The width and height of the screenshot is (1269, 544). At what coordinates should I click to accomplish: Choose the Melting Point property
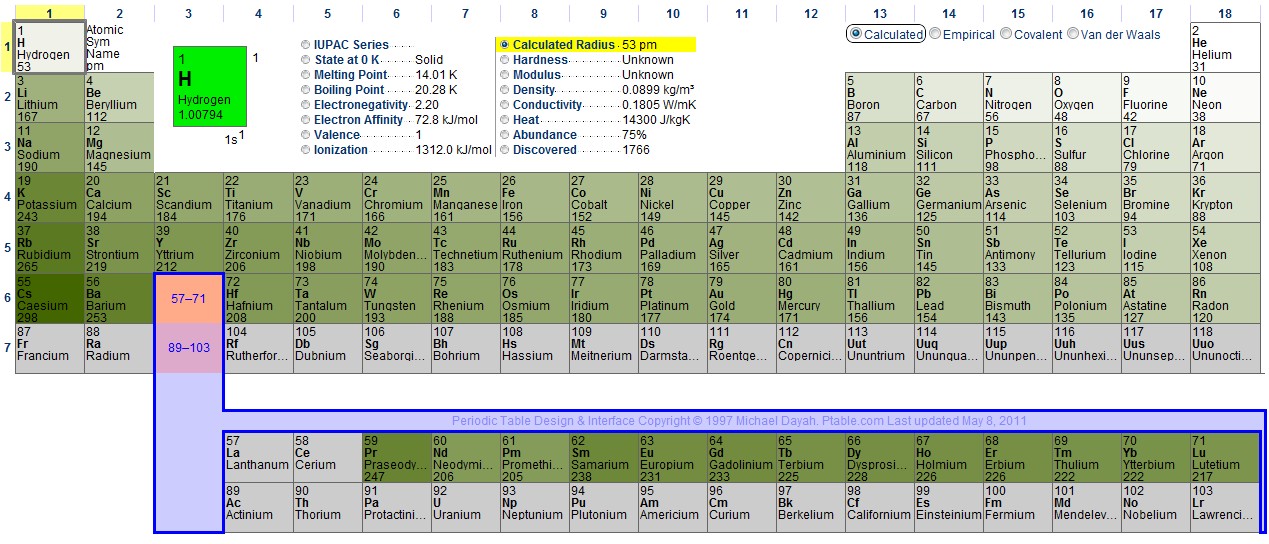[x=306, y=75]
